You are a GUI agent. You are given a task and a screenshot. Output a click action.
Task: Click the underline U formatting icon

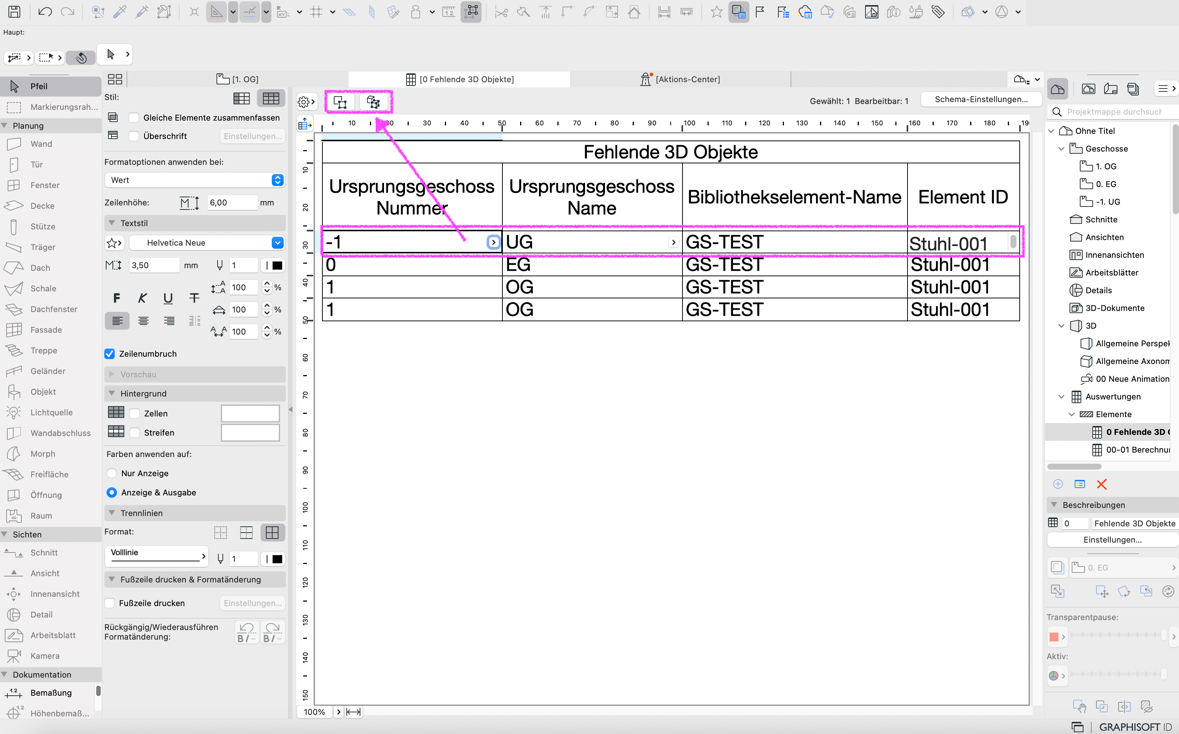(168, 298)
